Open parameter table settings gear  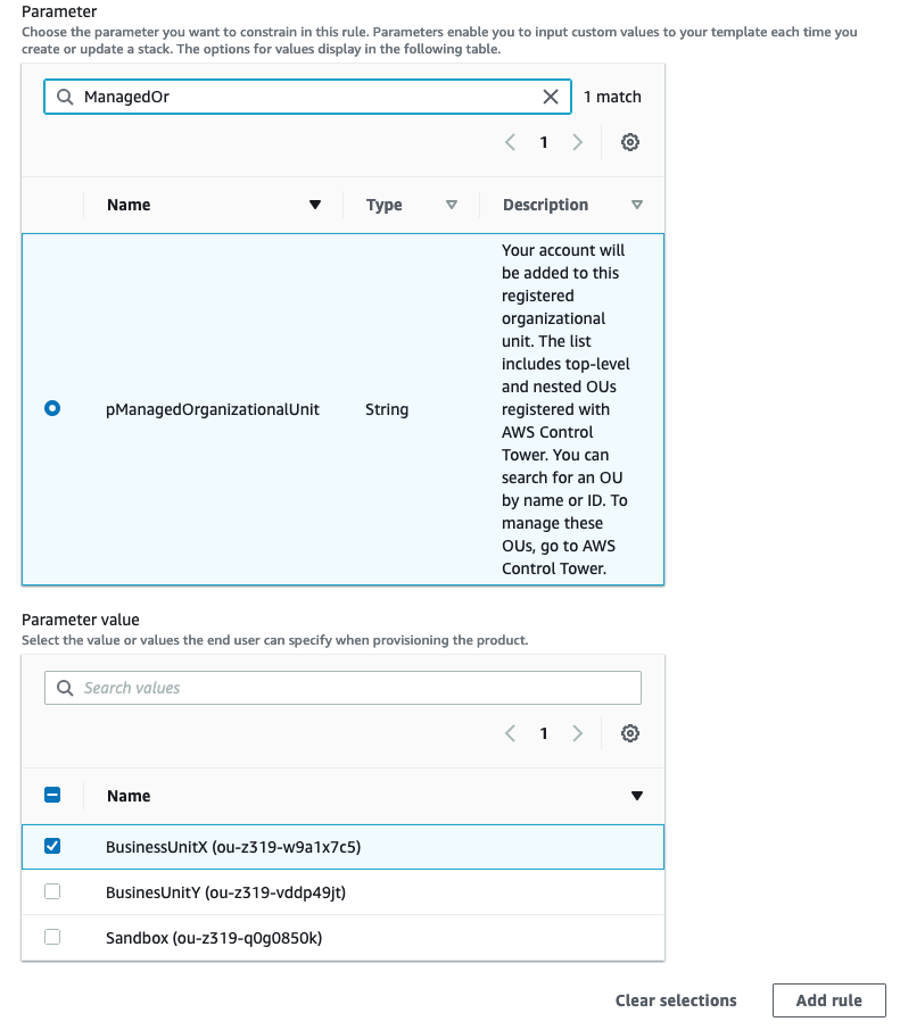pyautogui.click(x=630, y=142)
